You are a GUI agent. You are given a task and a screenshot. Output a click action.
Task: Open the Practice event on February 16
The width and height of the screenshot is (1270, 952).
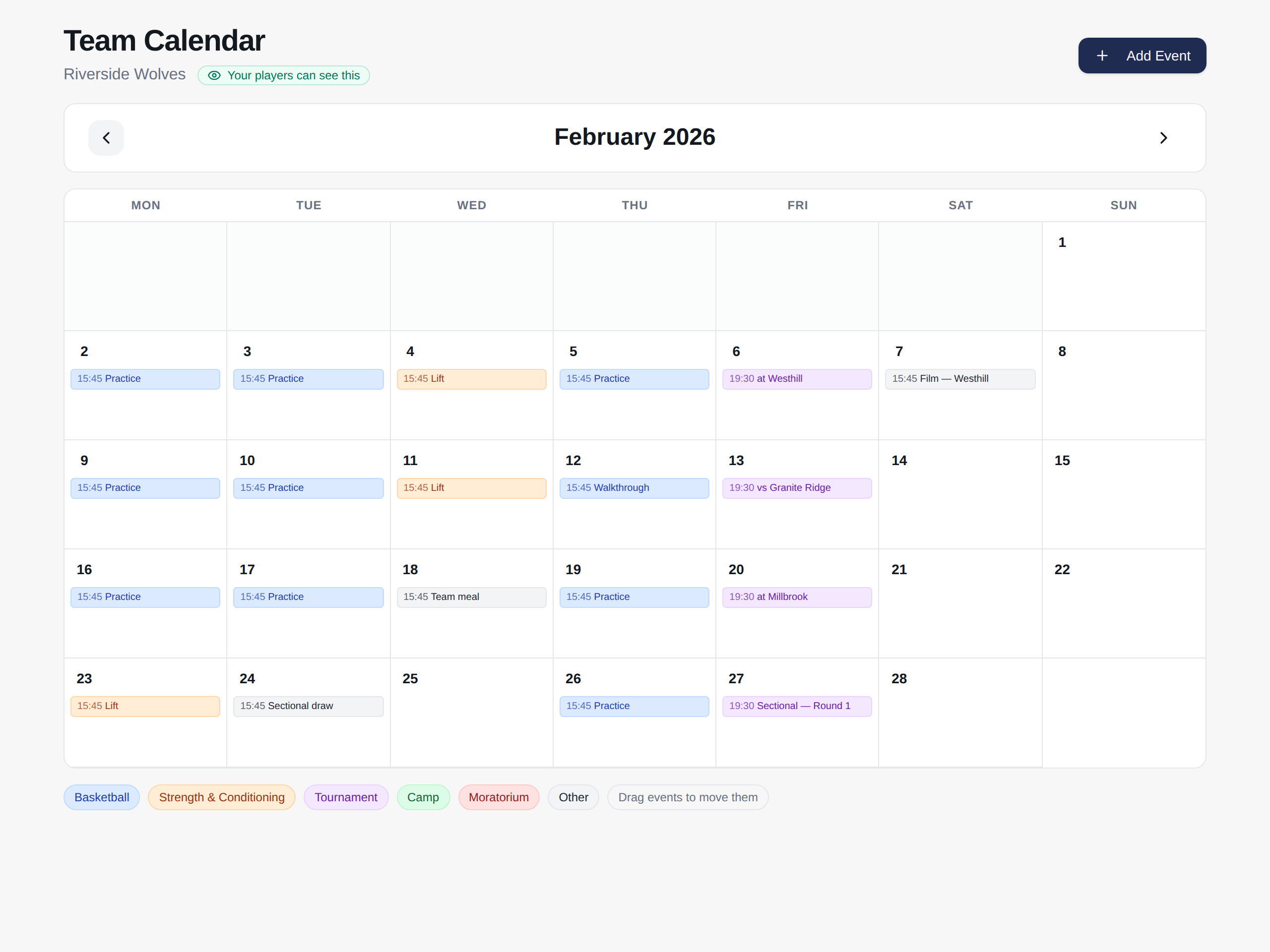point(145,597)
